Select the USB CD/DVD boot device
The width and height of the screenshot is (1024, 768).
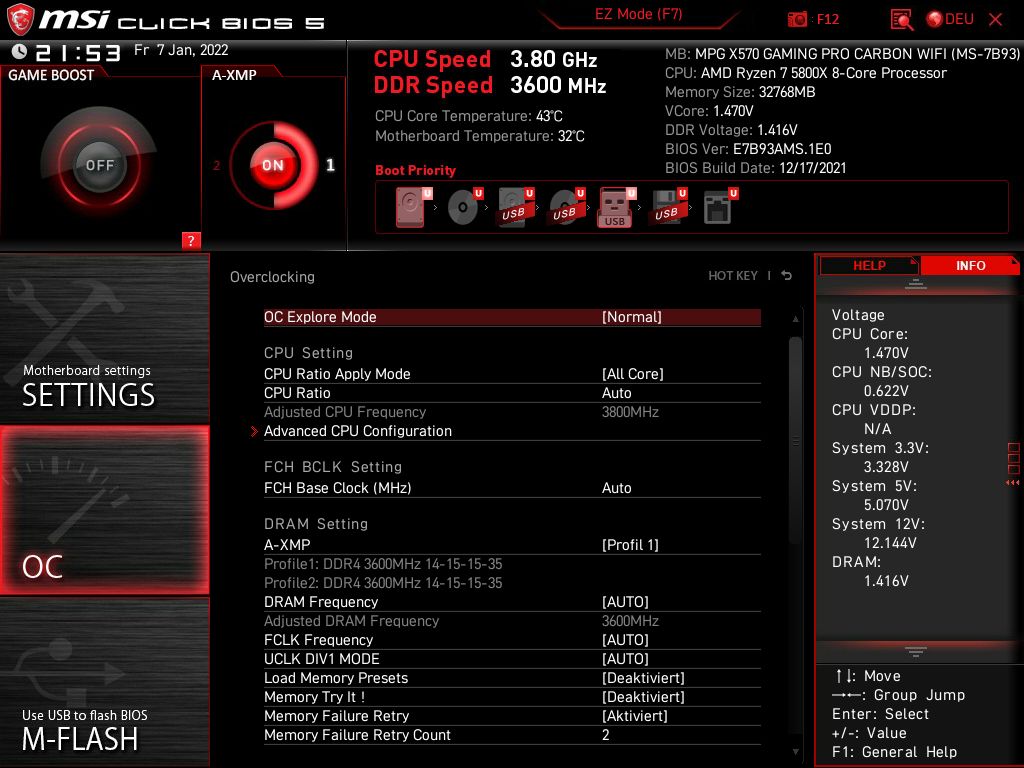(x=567, y=207)
